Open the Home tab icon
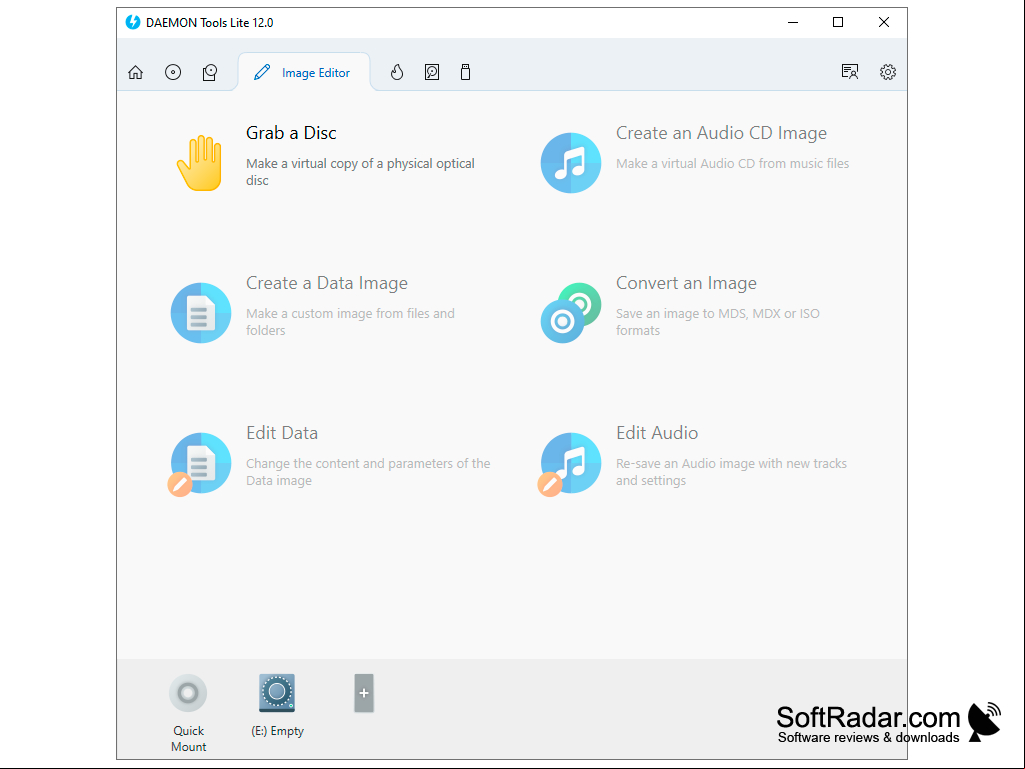 pyautogui.click(x=135, y=72)
